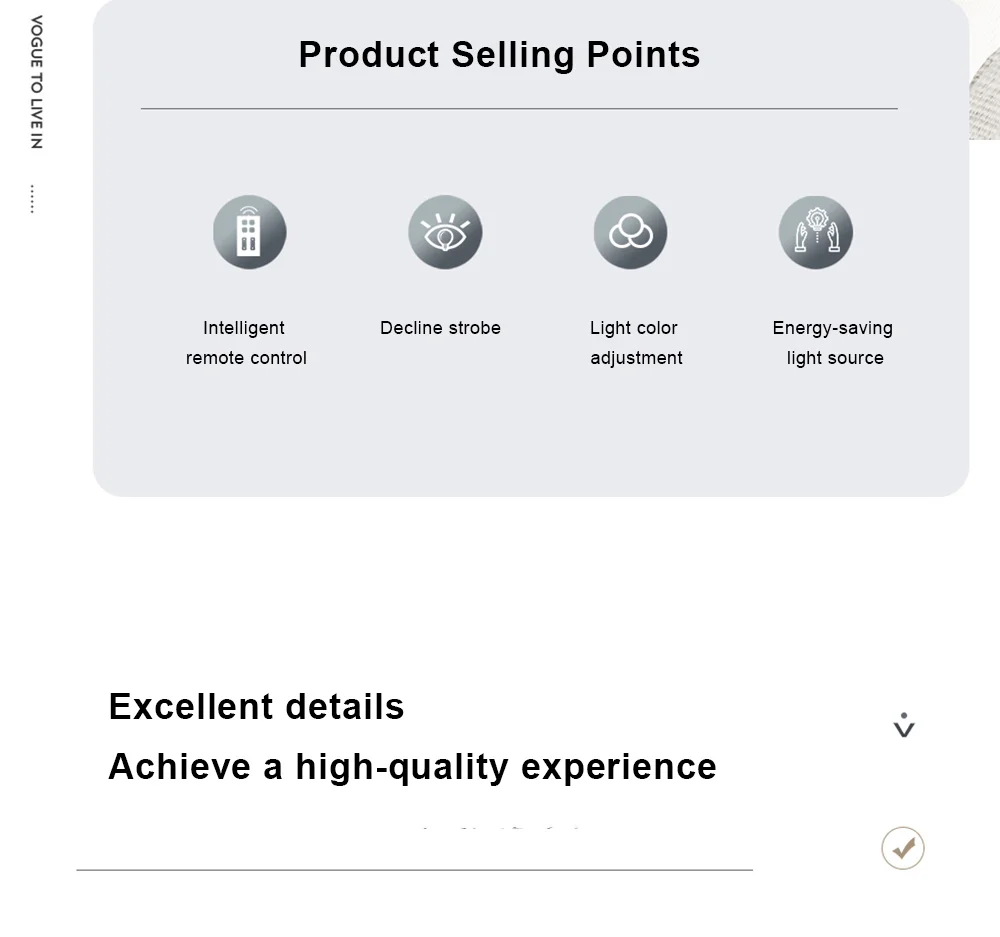Screen dimensions: 1000x937
Task: Click the 'Product Selling Points' heading
Action: tap(499, 55)
